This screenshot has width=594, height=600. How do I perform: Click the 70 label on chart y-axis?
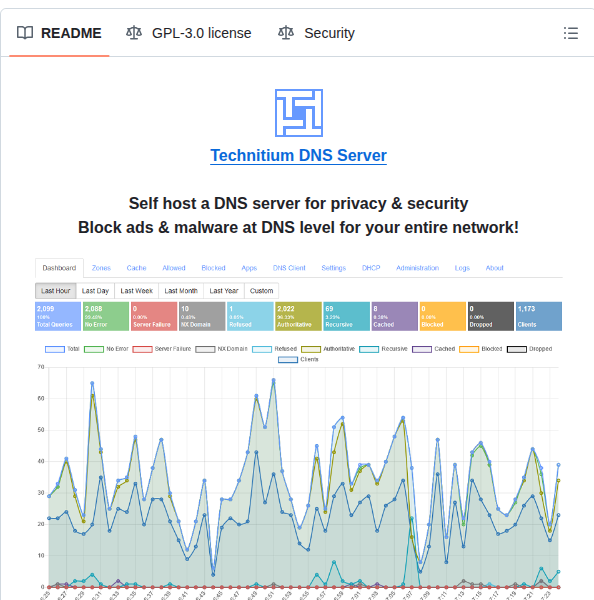[41, 367]
